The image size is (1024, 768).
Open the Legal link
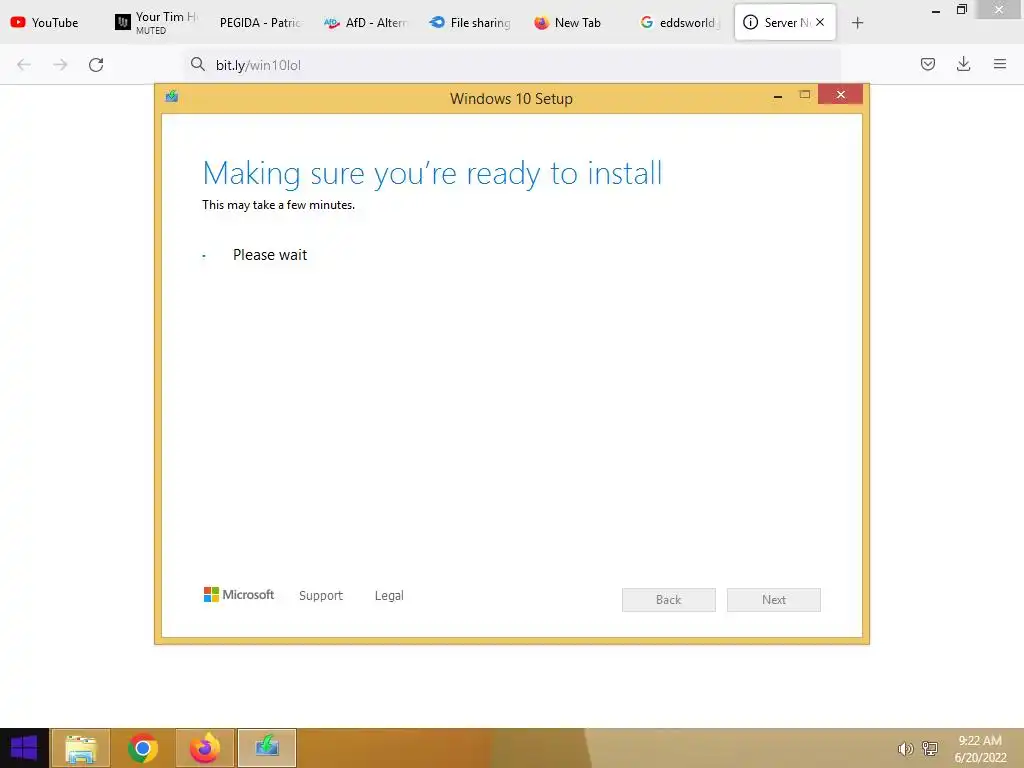[389, 596]
